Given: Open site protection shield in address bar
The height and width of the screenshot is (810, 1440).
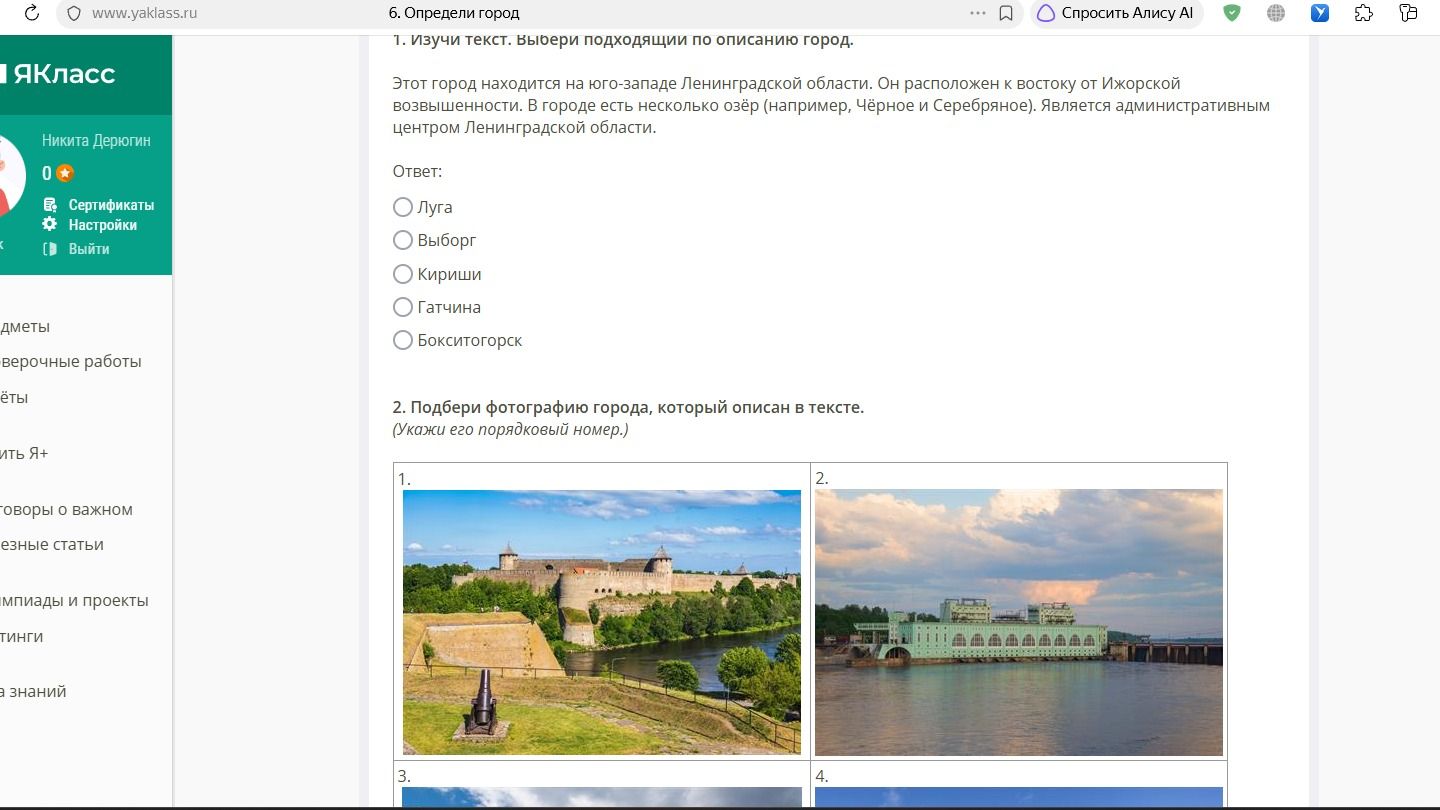Looking at the screenshot, I should tap(73, 13).
